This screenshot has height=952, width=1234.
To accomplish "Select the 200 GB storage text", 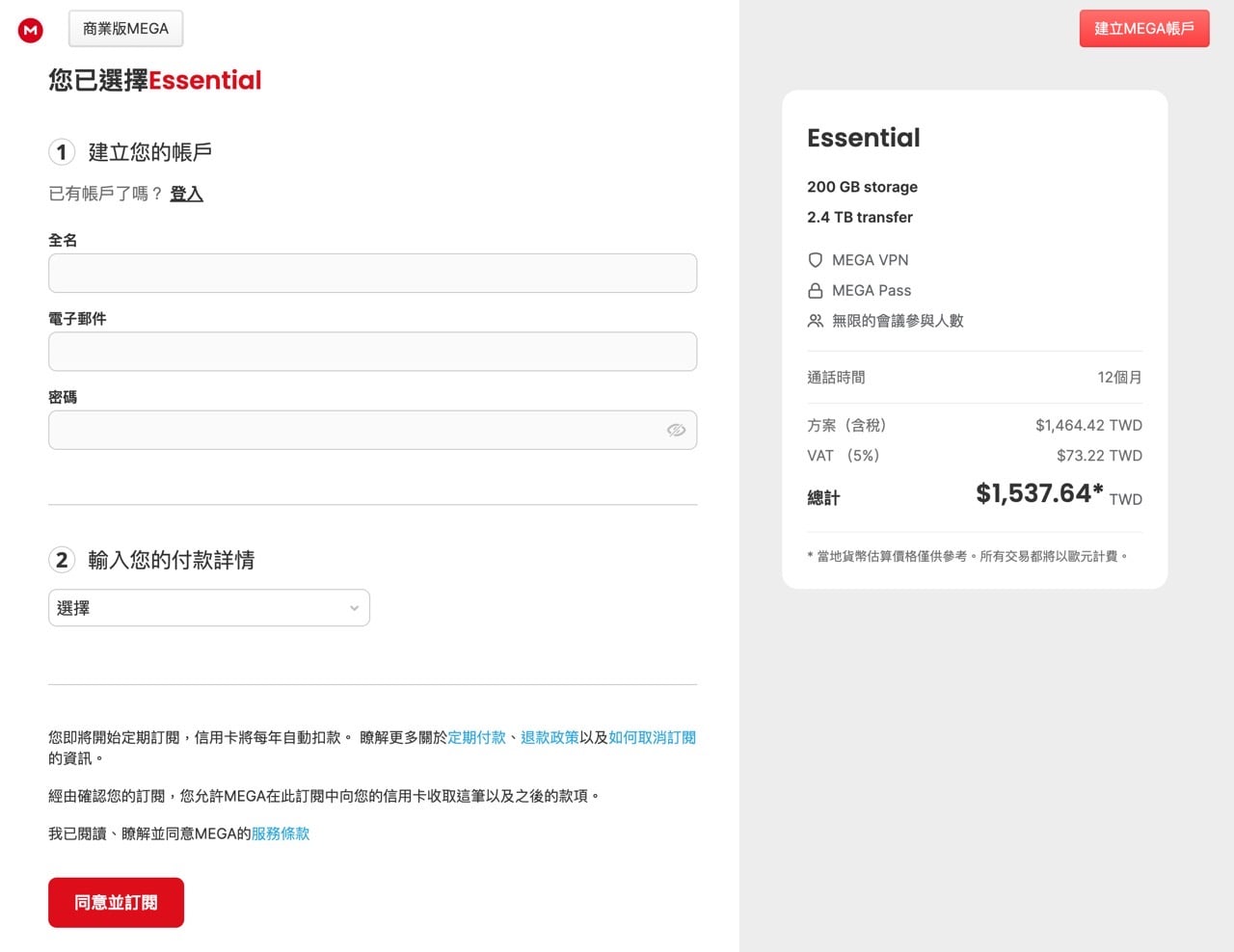I will click(862, 187).
